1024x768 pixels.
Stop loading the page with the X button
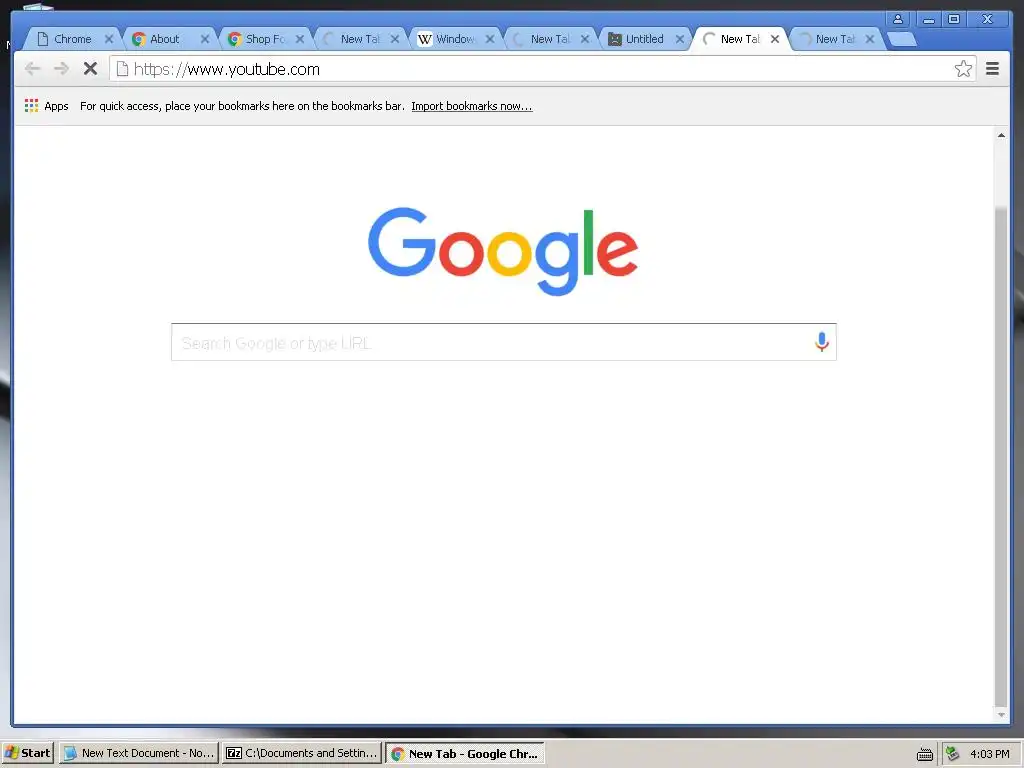click(90, 69)
